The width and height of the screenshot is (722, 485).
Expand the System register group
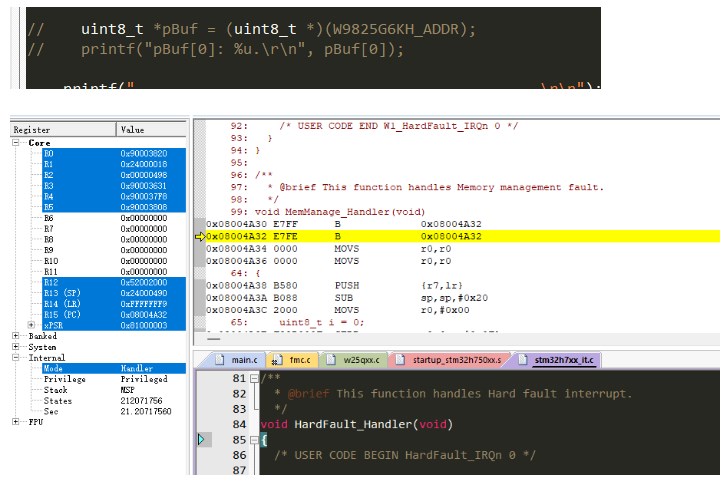pyautogui.click(x=16, y=347)
